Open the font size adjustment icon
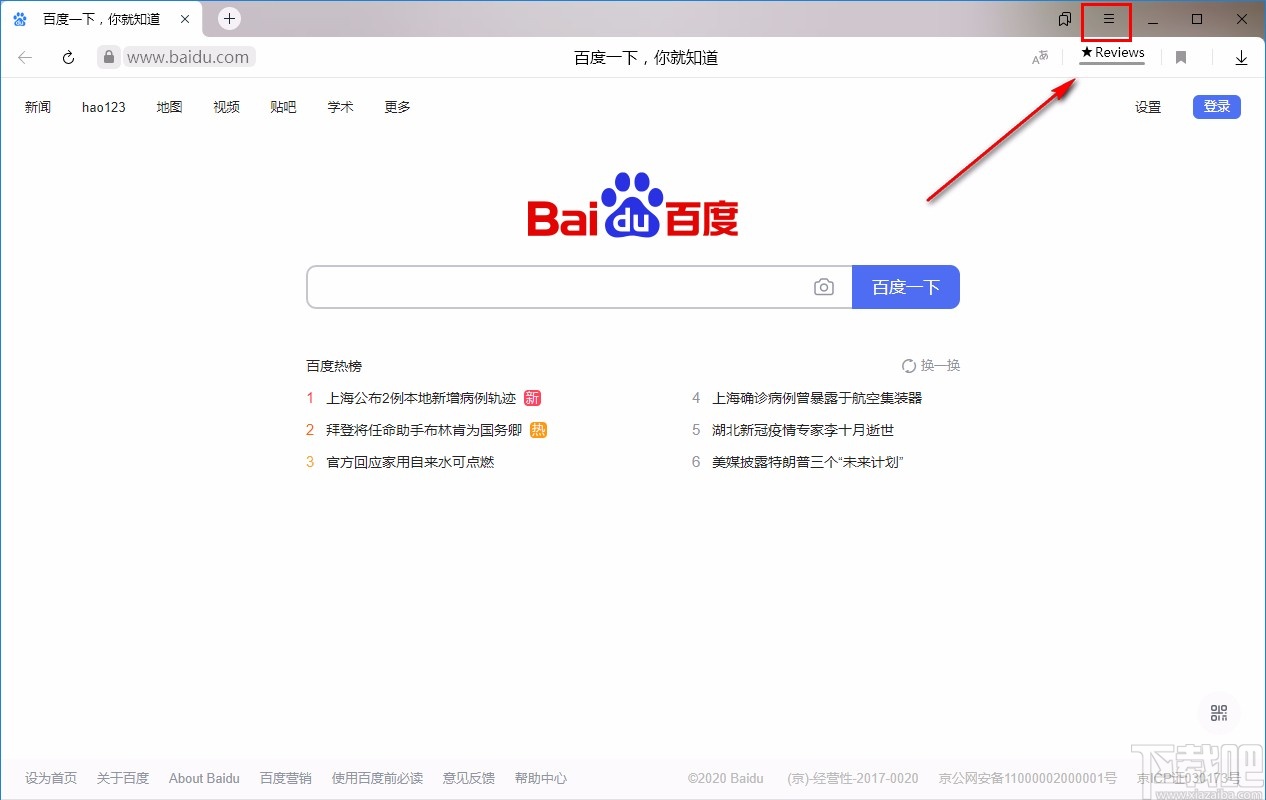 tap(1040, 58)
